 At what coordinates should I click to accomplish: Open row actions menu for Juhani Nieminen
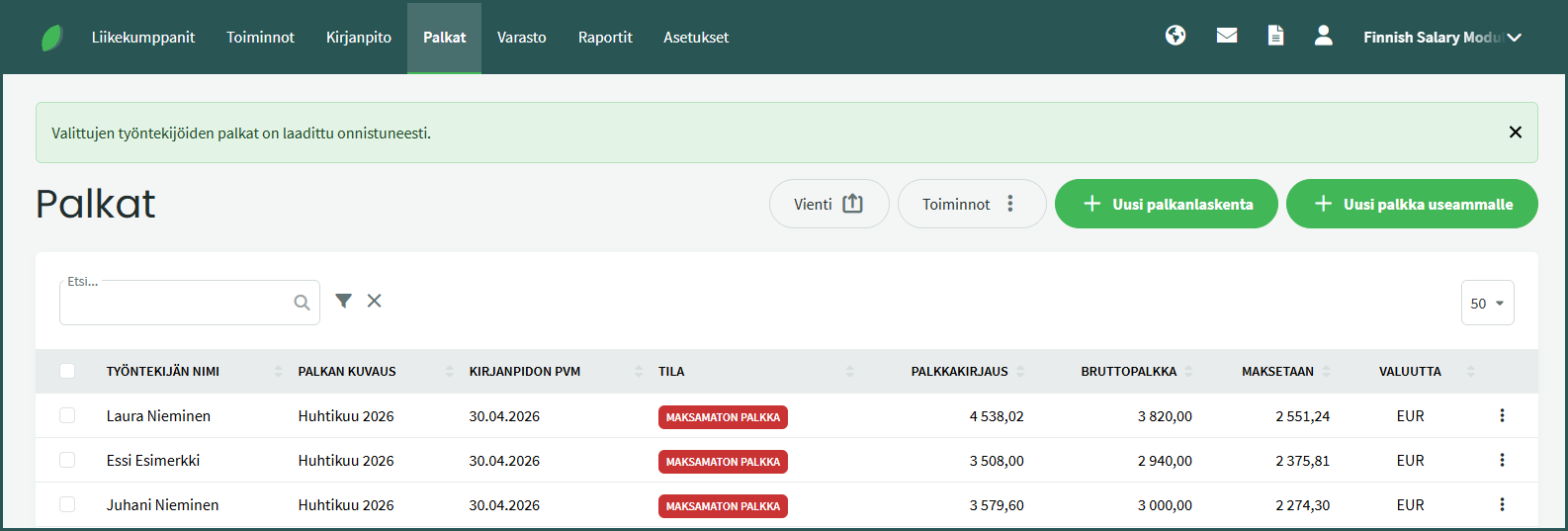(1502, 505)
